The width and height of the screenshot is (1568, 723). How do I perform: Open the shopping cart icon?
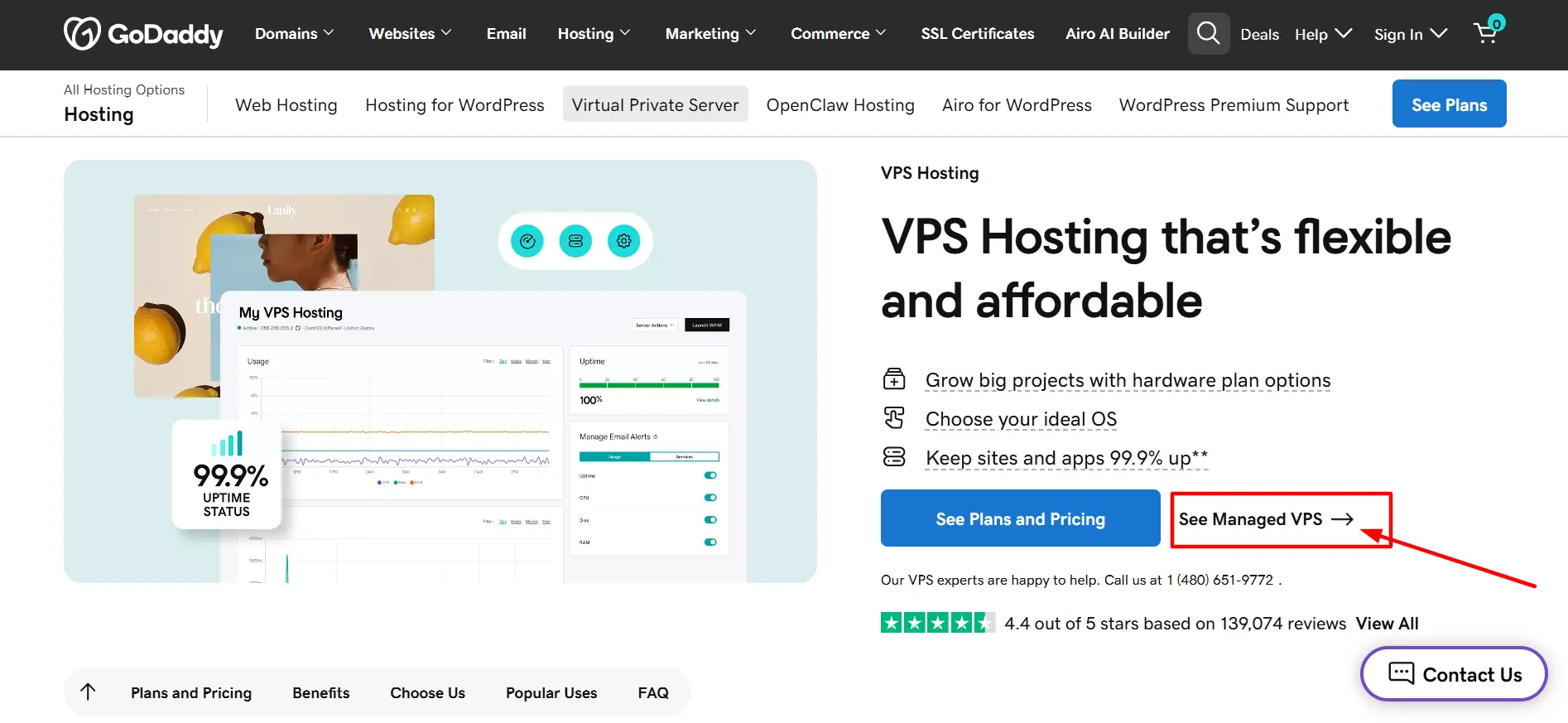1488,31
